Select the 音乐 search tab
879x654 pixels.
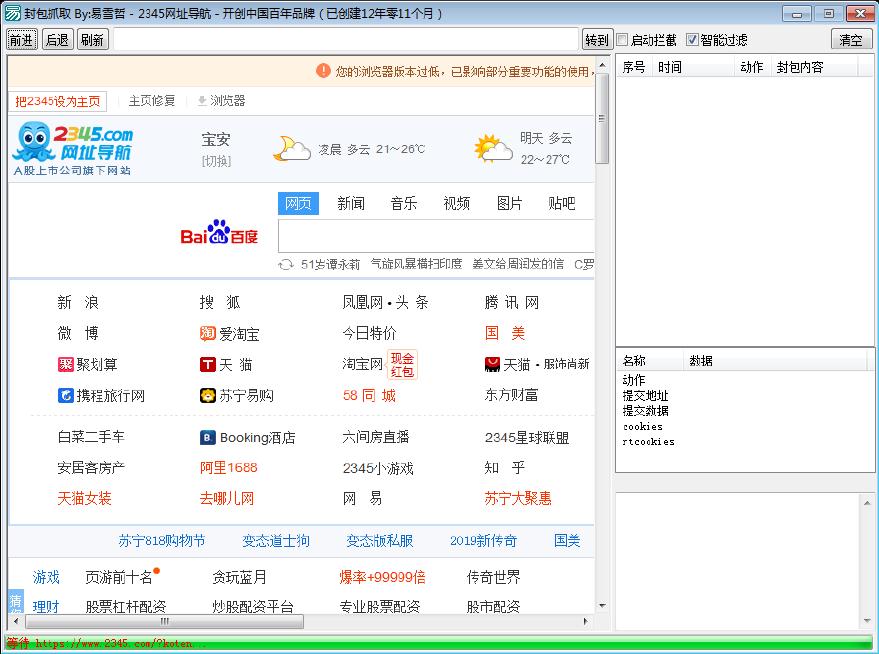click(404, 203)
